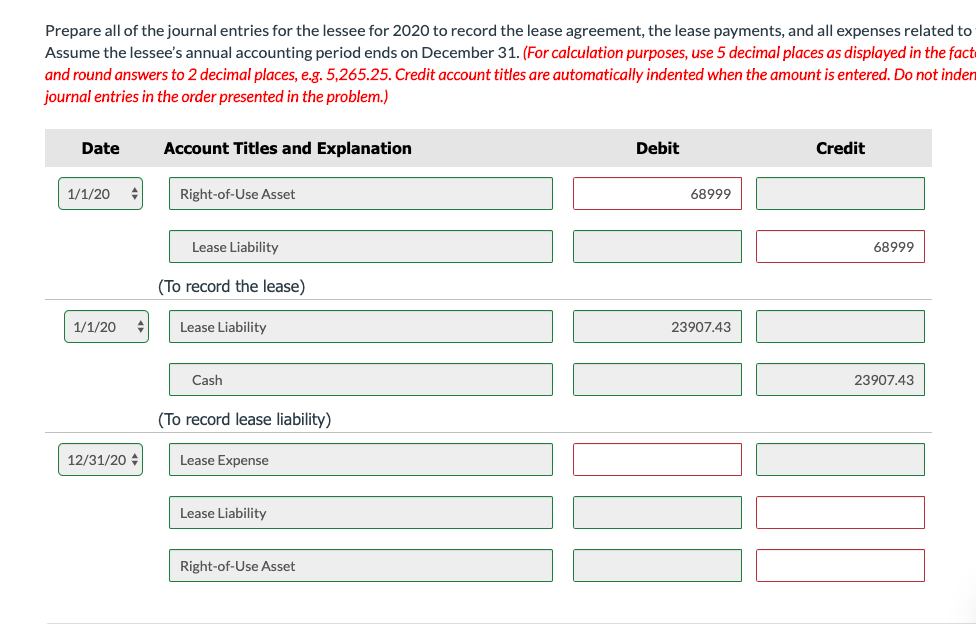Click the Lease Liability credit field showing 68999
Screen dimensions: 976x624
pos(840,247)
